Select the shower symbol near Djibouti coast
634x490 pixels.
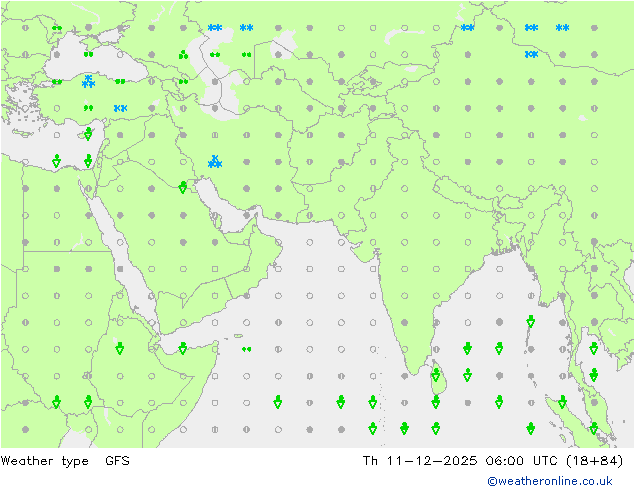183,348
